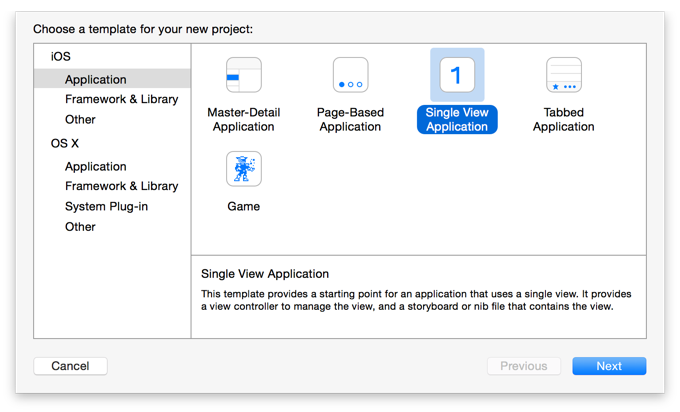Click the Cancel button
The width and height of the screenshot is (680, 412).
coord(70,366)
